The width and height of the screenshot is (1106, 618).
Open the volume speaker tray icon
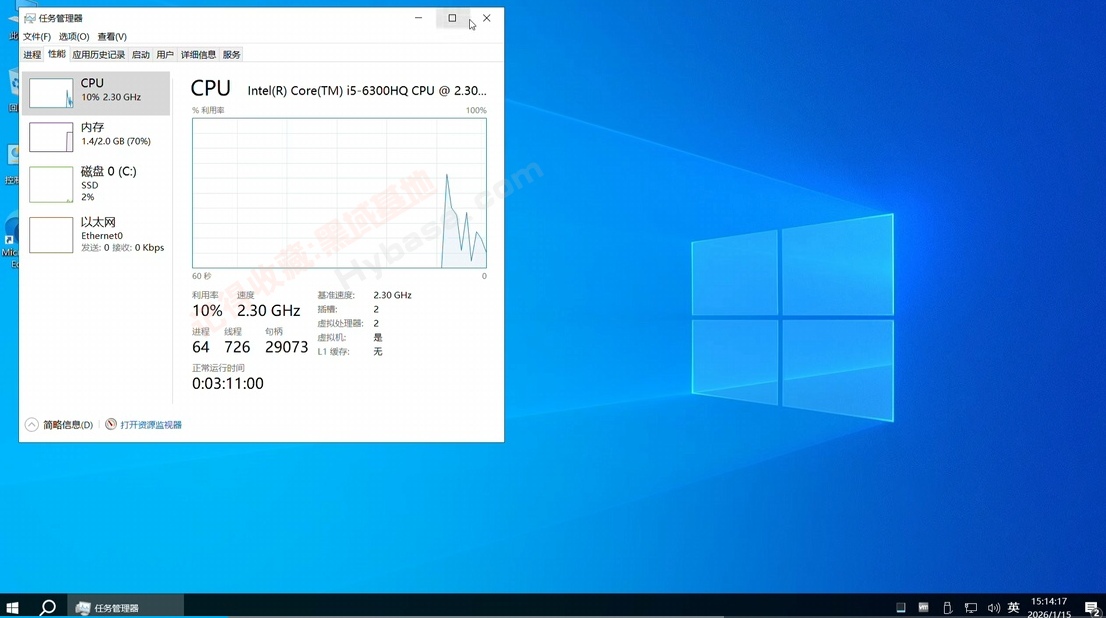coord(993,607)
